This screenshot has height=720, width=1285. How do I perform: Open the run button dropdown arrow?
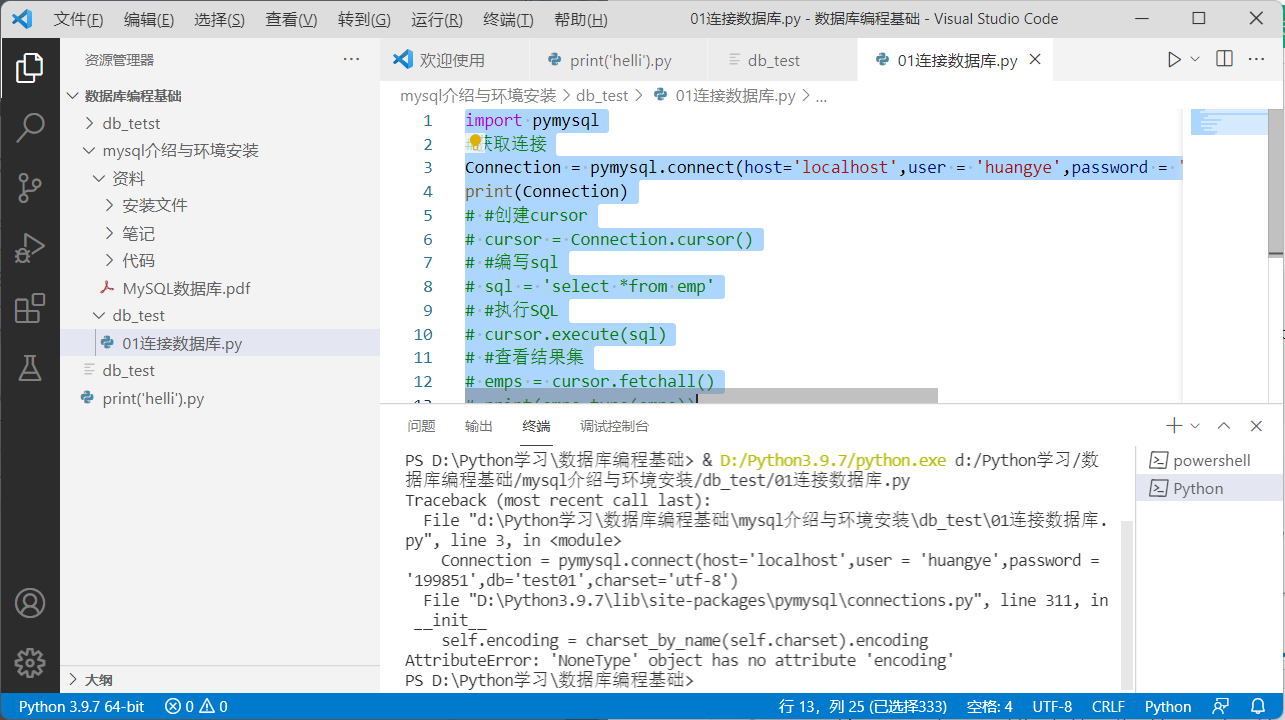coord(1194,60)
